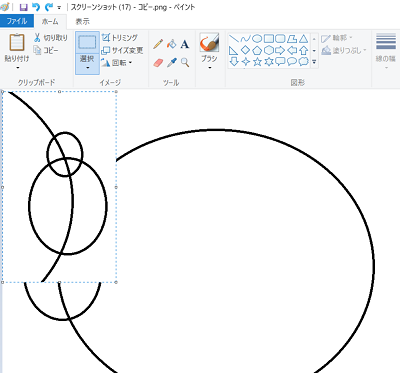This screenshot has height=373, width=400.
Task: Select the Cloud callout shape
Action: [x=303, y=62]
